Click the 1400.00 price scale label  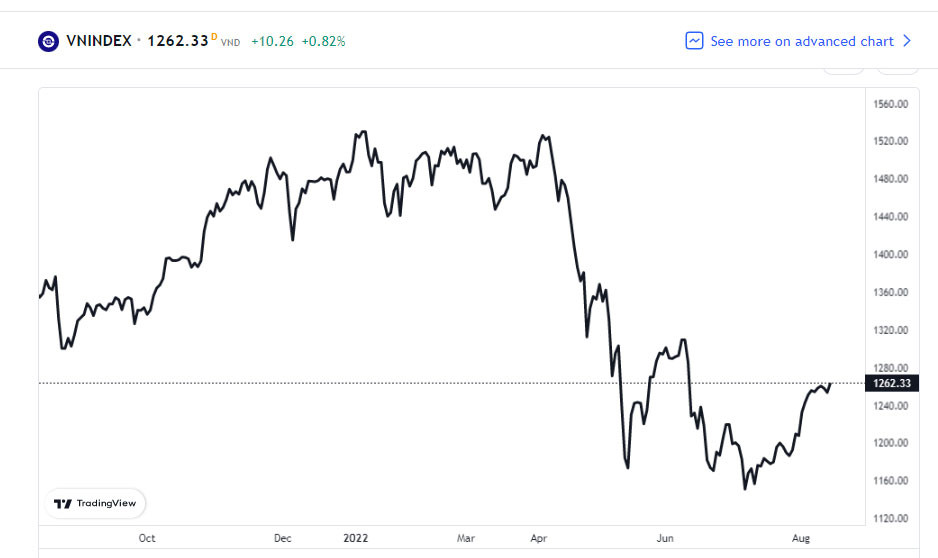point(890,254)
